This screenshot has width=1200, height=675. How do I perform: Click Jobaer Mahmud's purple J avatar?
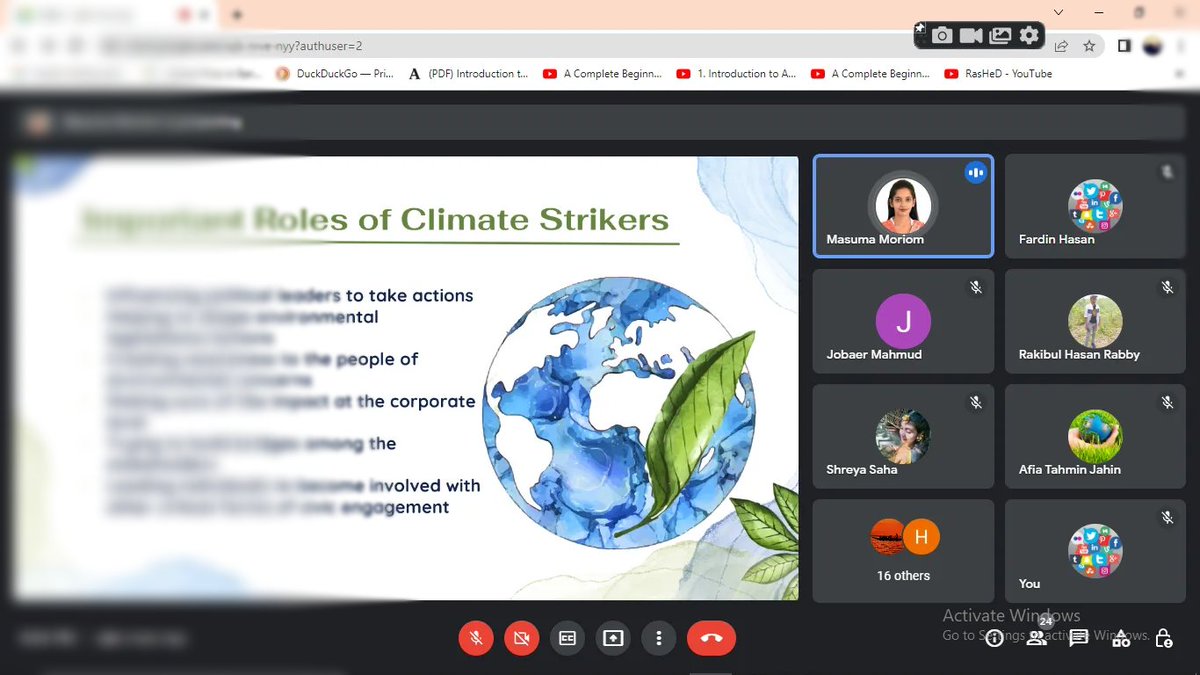(x=903, y=321)
